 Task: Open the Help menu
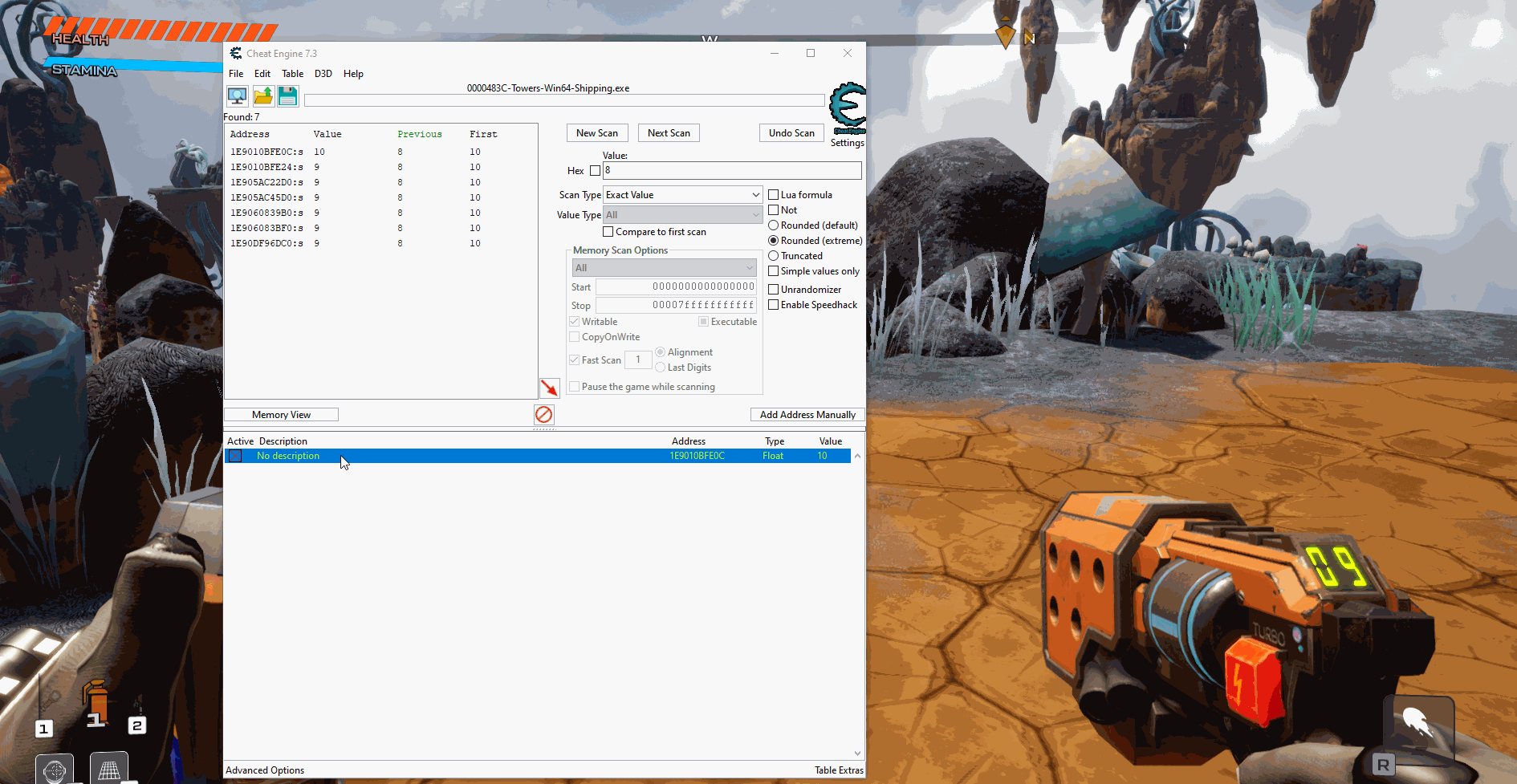click(x=353, y=74)
